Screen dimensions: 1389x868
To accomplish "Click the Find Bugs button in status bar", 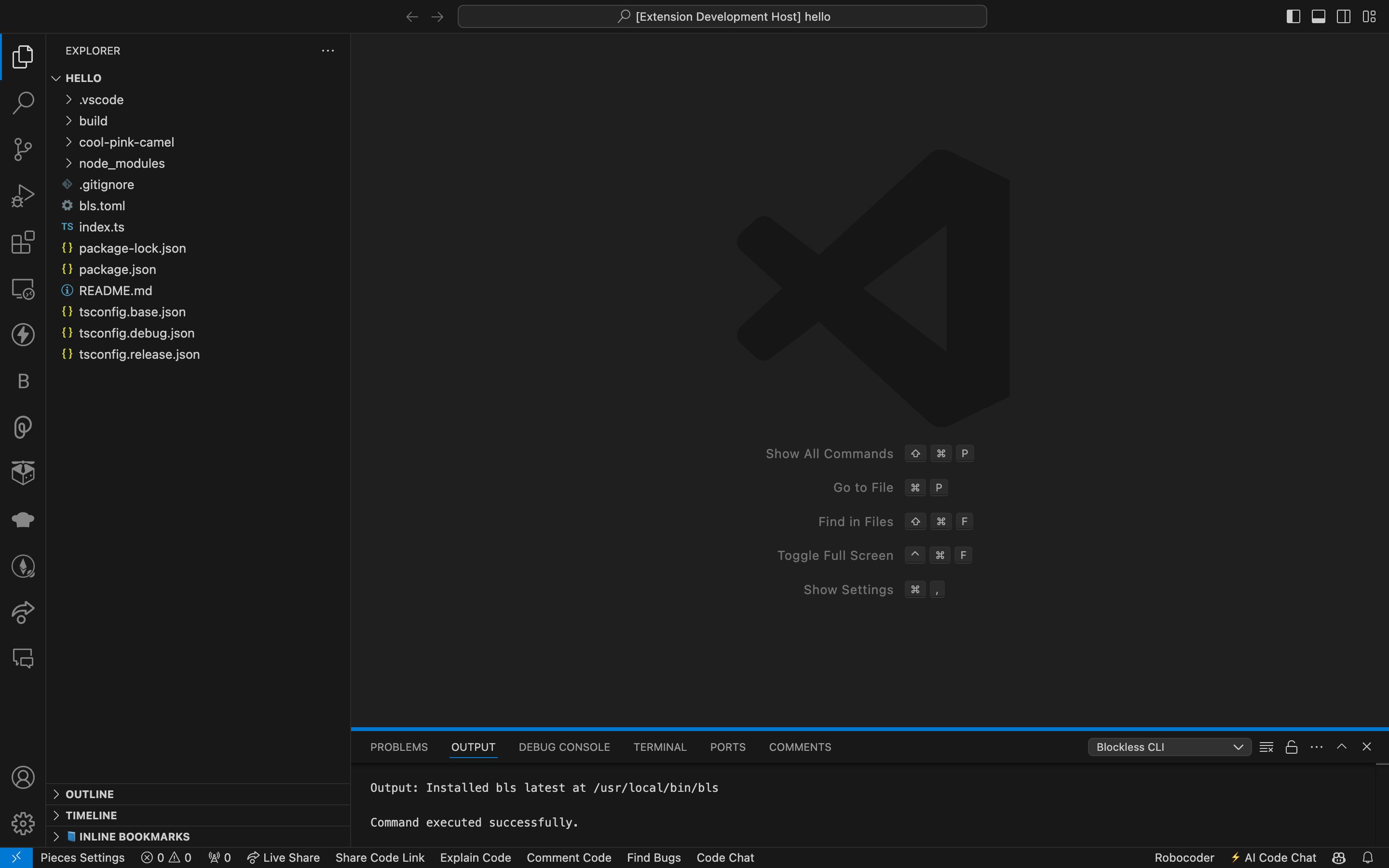I will coord(654,858).
